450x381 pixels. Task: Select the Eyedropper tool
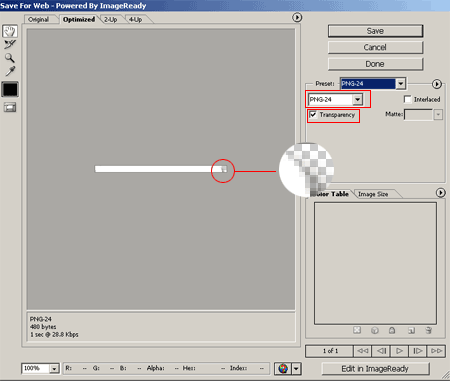click(10, 71)
